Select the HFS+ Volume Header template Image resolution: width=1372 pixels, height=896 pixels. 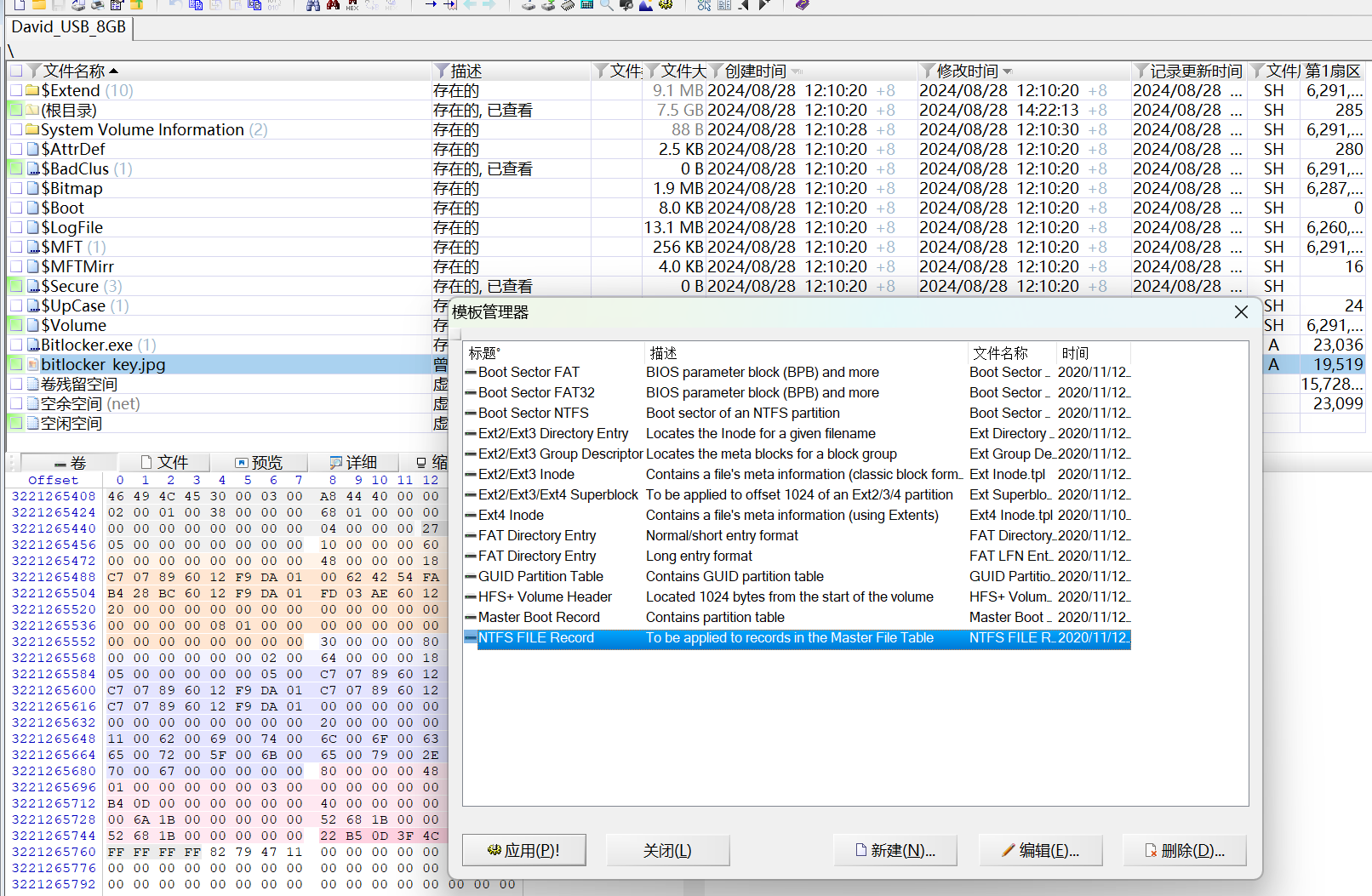pos(797,596)
